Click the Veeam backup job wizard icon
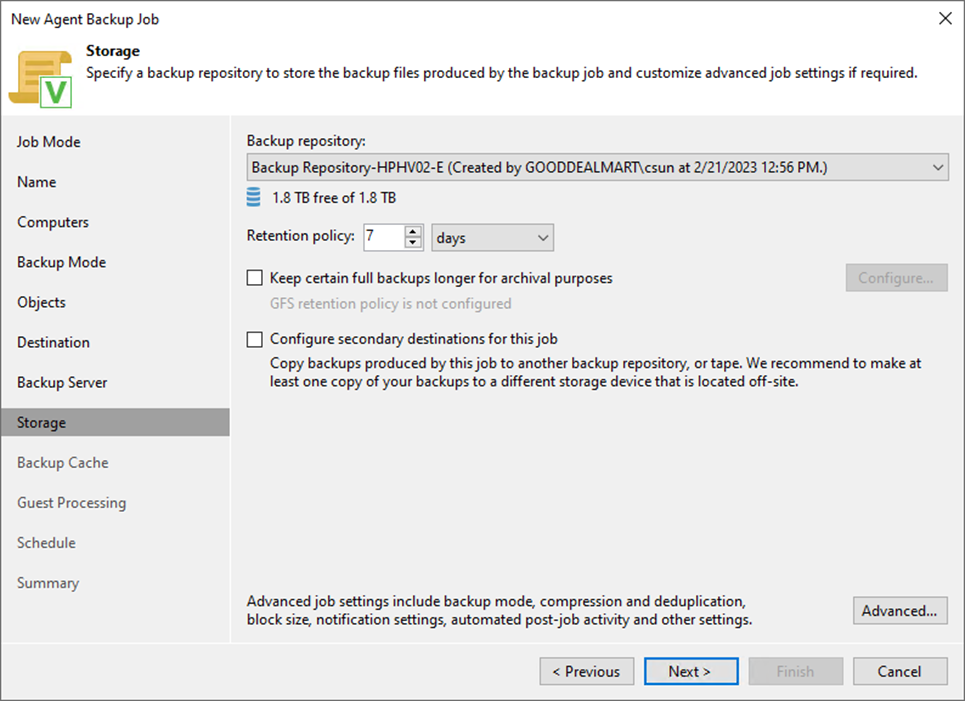This screenshot has height=701, width=965. pyautogui.click(x=45, y=73)
